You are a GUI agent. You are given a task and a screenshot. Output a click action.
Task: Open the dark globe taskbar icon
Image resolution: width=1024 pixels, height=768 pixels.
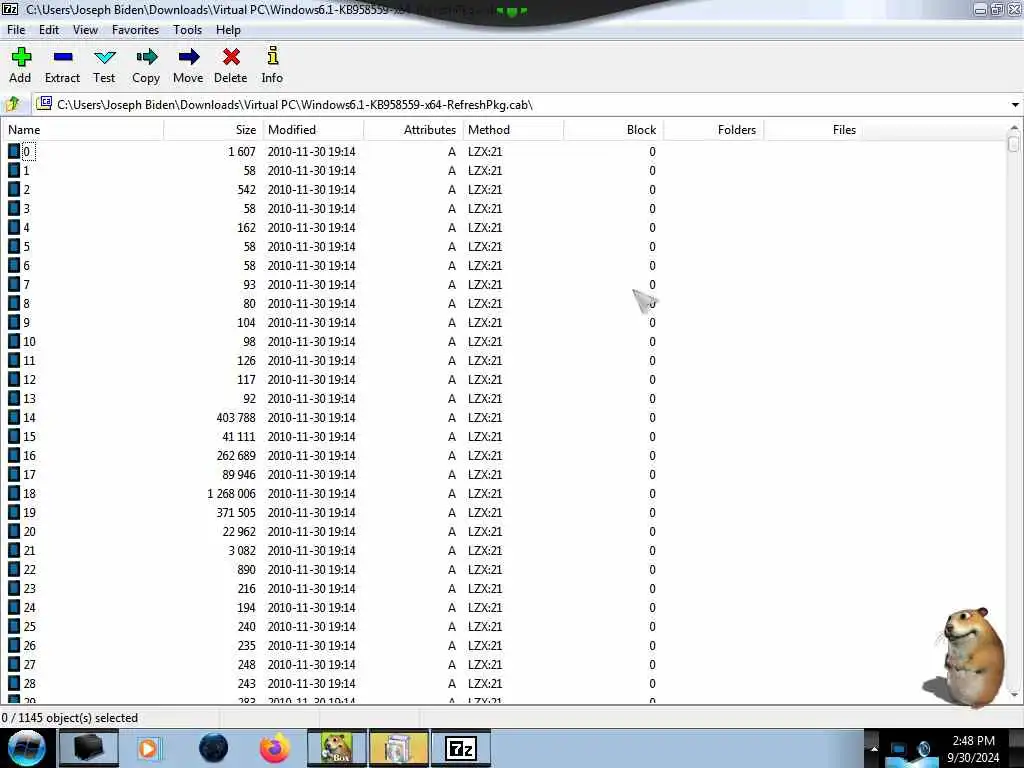[x=214, y=748]
